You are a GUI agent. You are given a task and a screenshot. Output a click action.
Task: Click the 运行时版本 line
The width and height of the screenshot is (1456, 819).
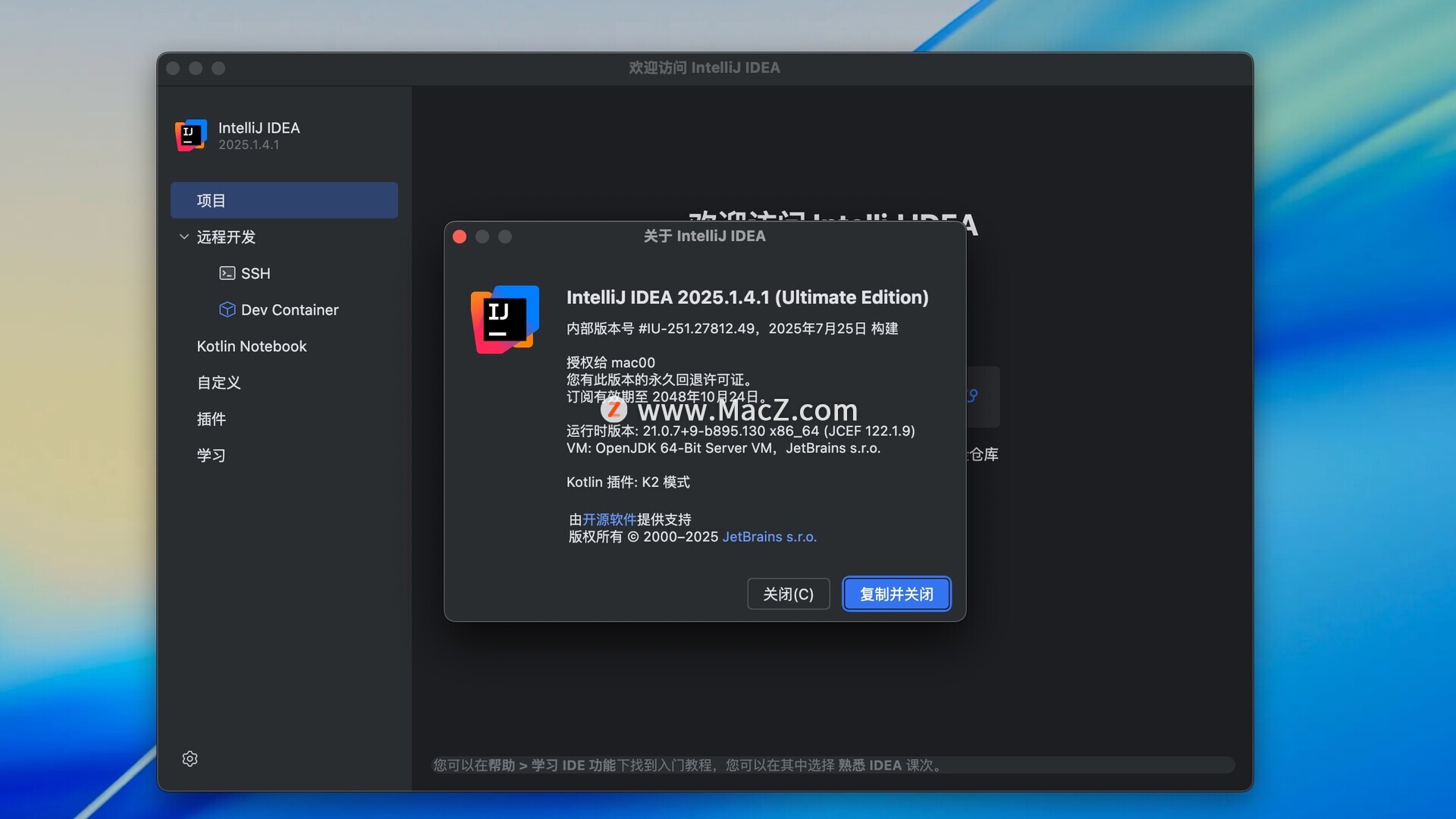[740, 431]
